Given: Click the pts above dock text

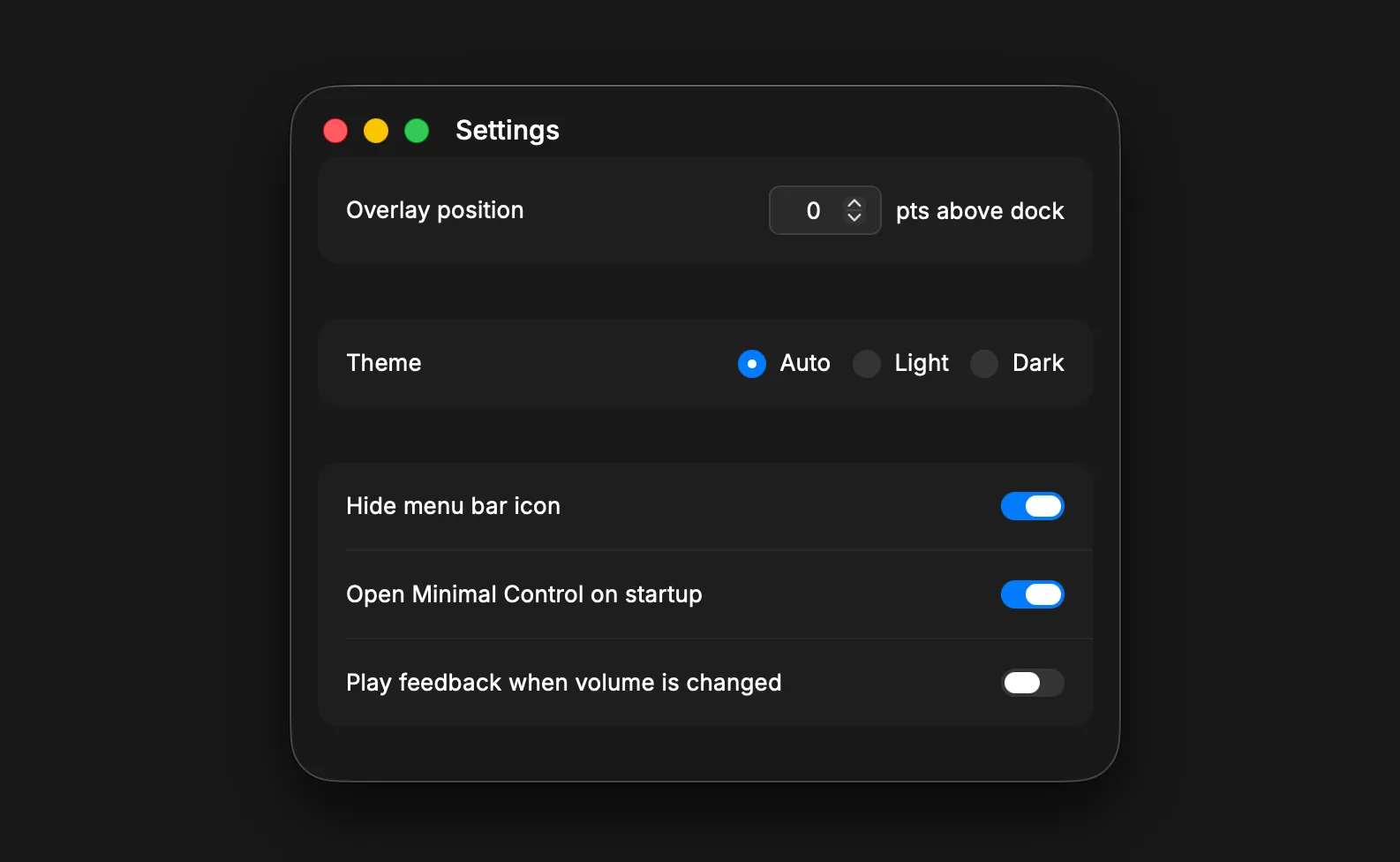Looking at the screenshot, I should pyautogui.click(x=980, y=211).
